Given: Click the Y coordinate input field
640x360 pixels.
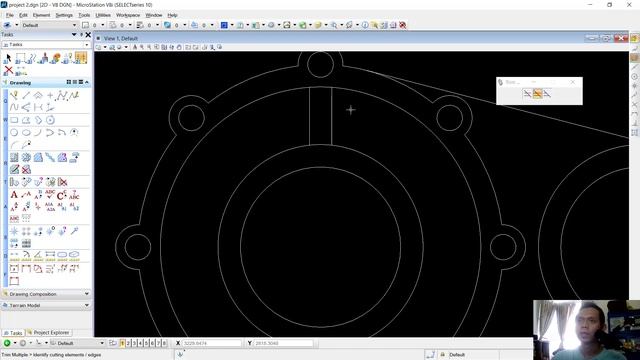Looking at the screenshot, I should pos(284,343).
